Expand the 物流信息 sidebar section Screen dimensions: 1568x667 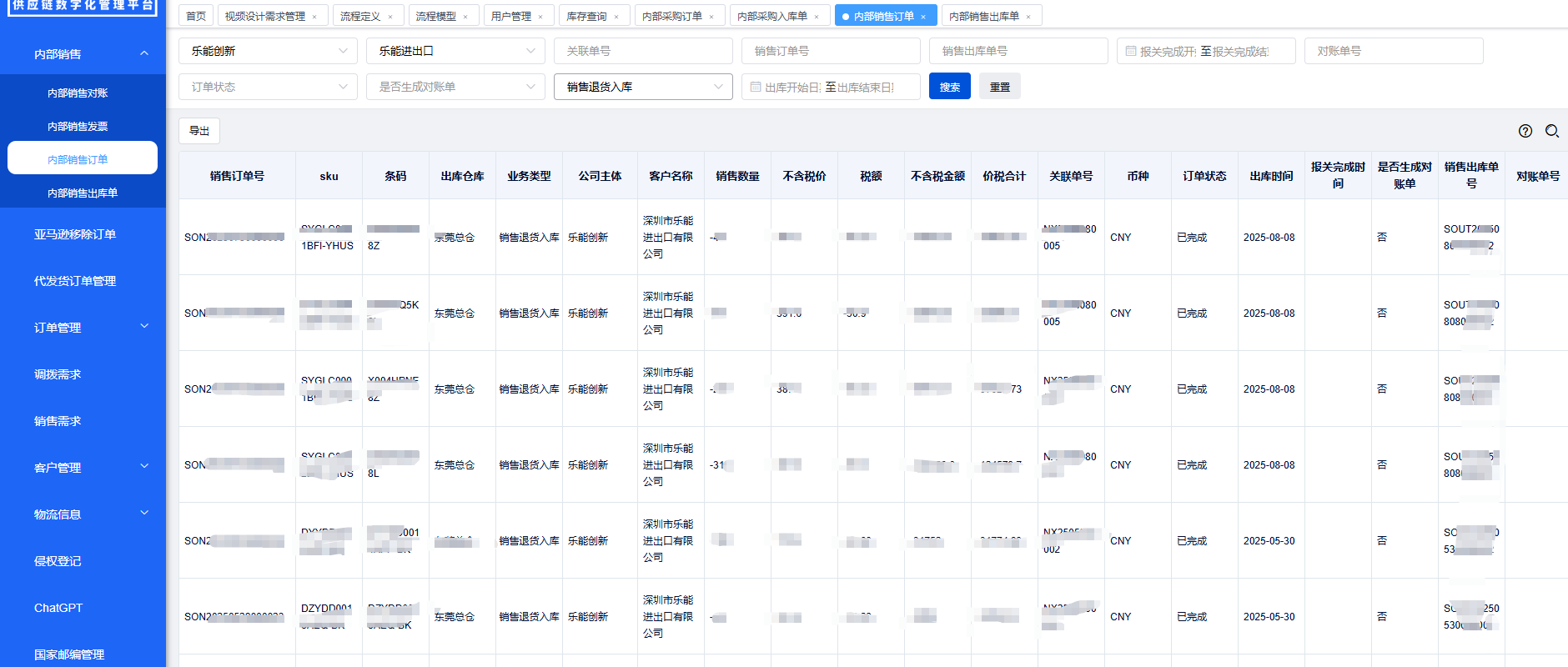click(x=144, y=514)
